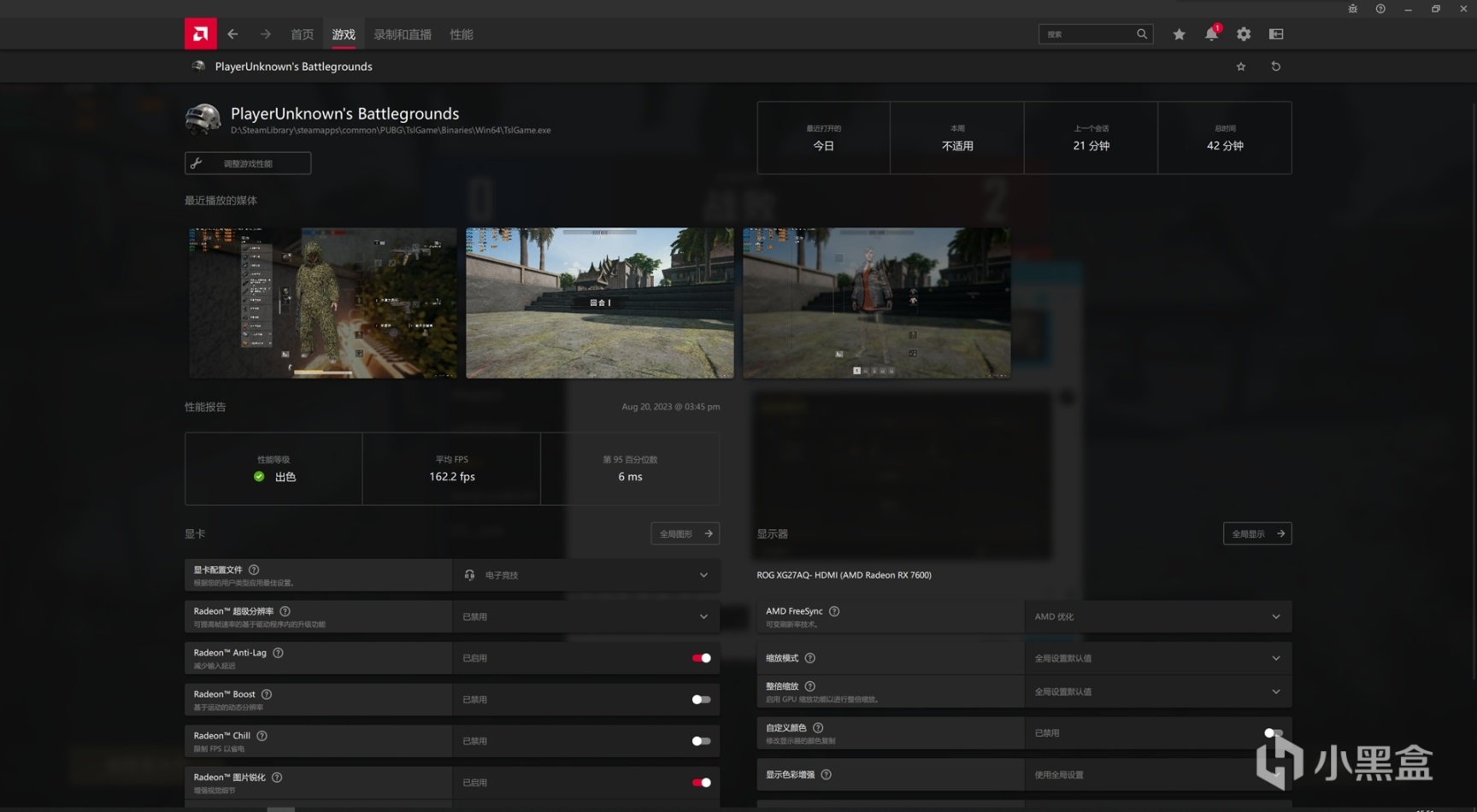Viewport: 1477px width, 812px height.
Task: Show help for Radeon 图片锐化
Action: (277, 777)
